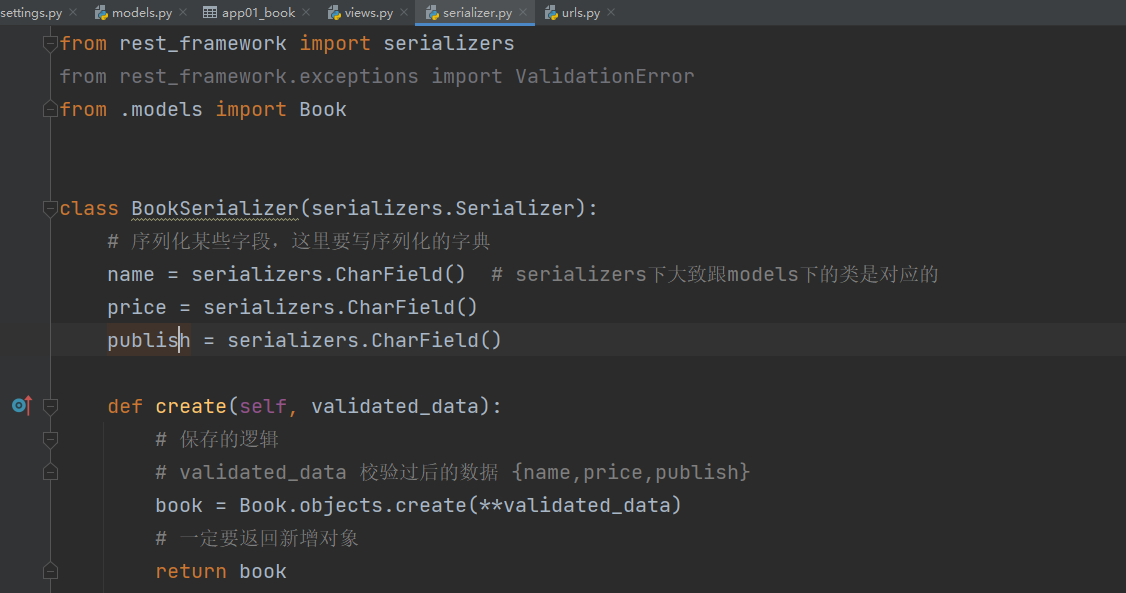The width and height of the screenshot is (1126, 593).
Task: Open the views.py tab
Action: coord(368,13)
